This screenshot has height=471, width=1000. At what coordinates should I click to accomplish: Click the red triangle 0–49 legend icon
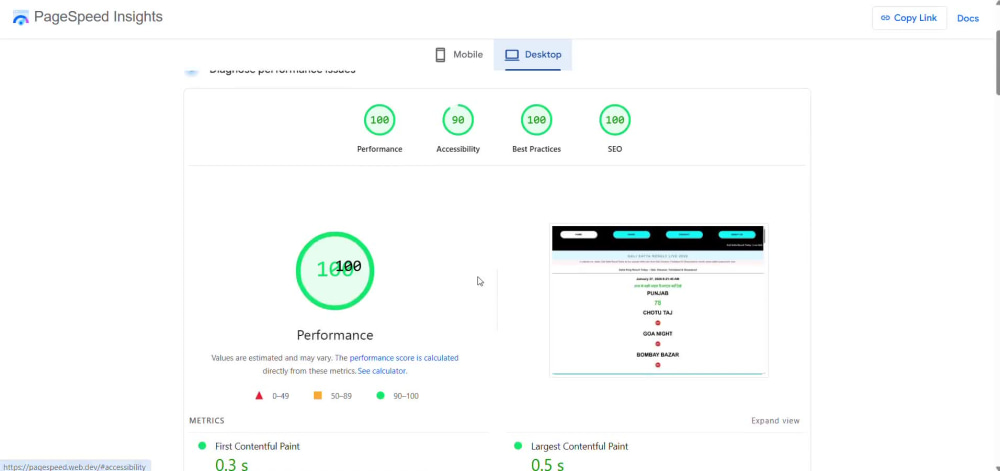259,396
